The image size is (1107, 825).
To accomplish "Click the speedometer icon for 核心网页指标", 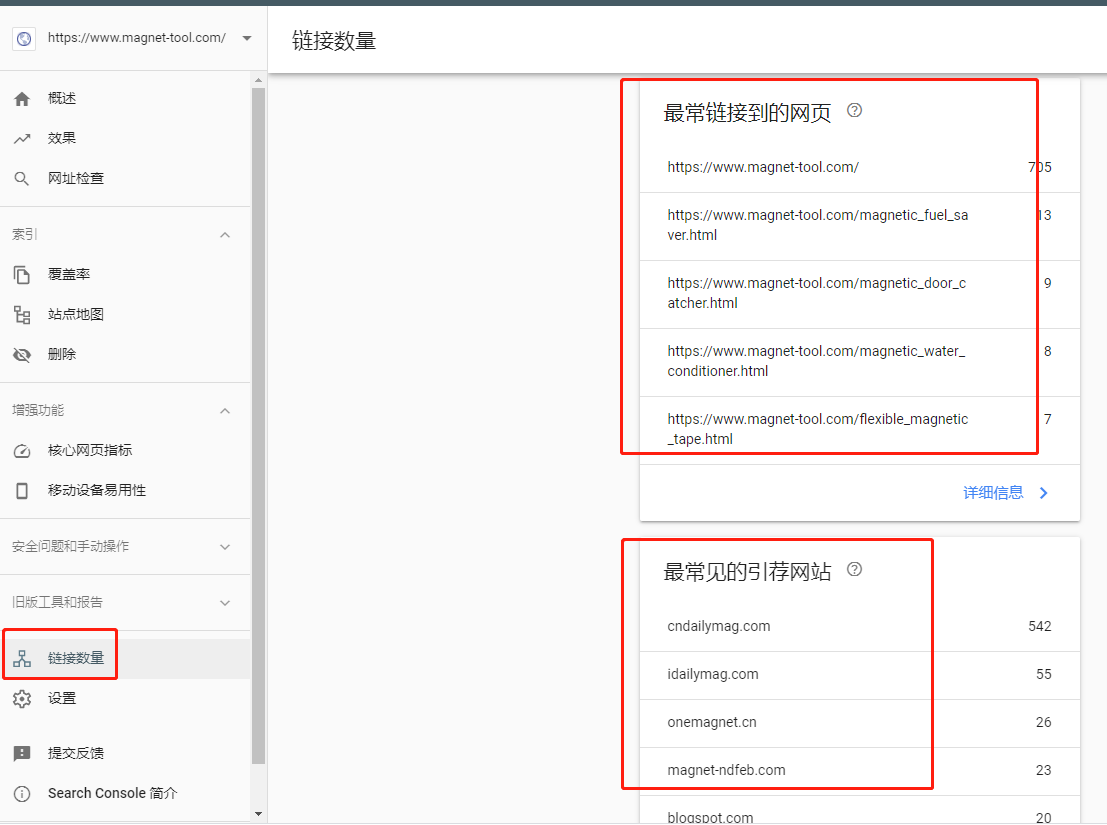I will [x=22, y=451].
